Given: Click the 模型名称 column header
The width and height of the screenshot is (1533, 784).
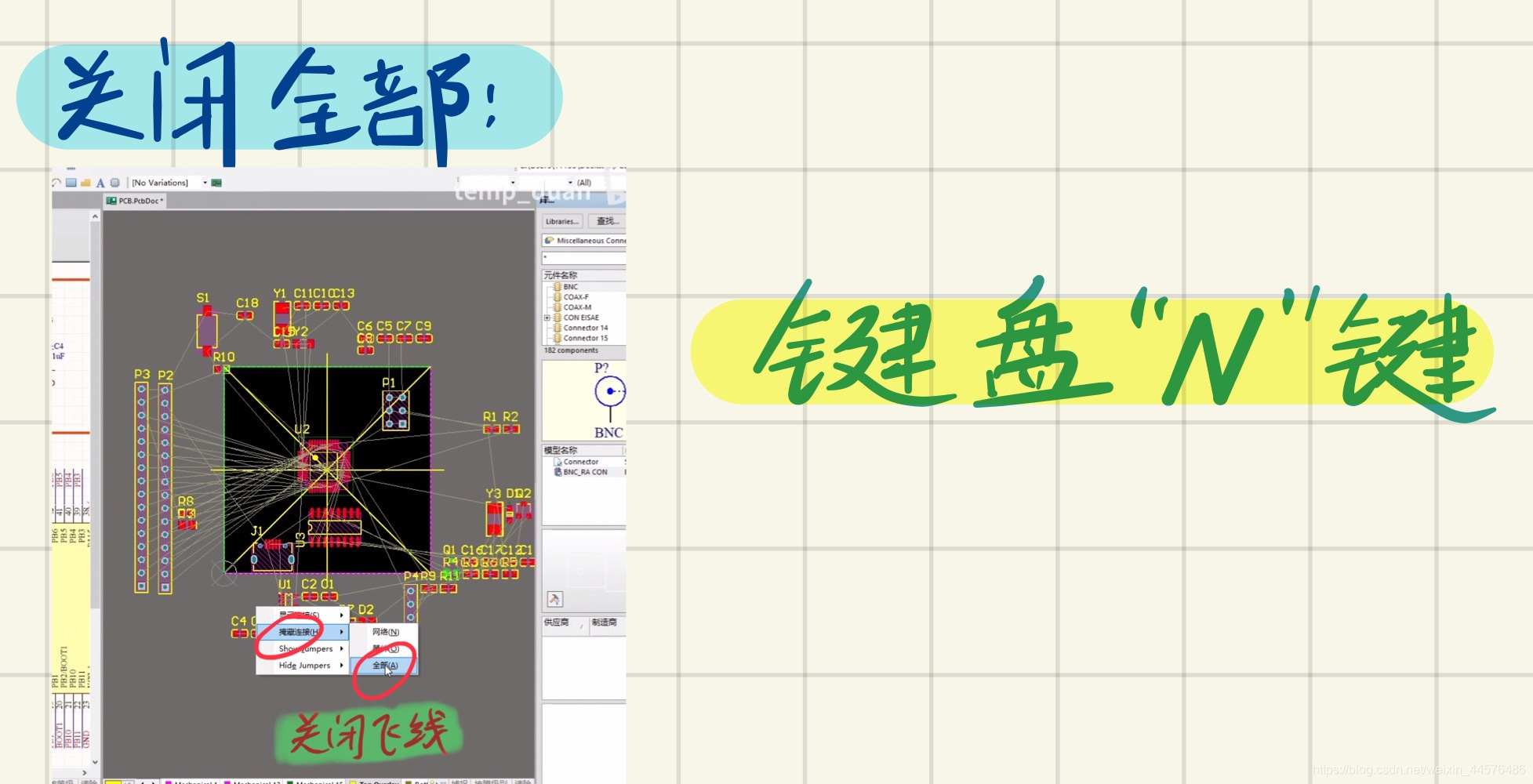Looking at the screenshot, I should pos(583,450).
